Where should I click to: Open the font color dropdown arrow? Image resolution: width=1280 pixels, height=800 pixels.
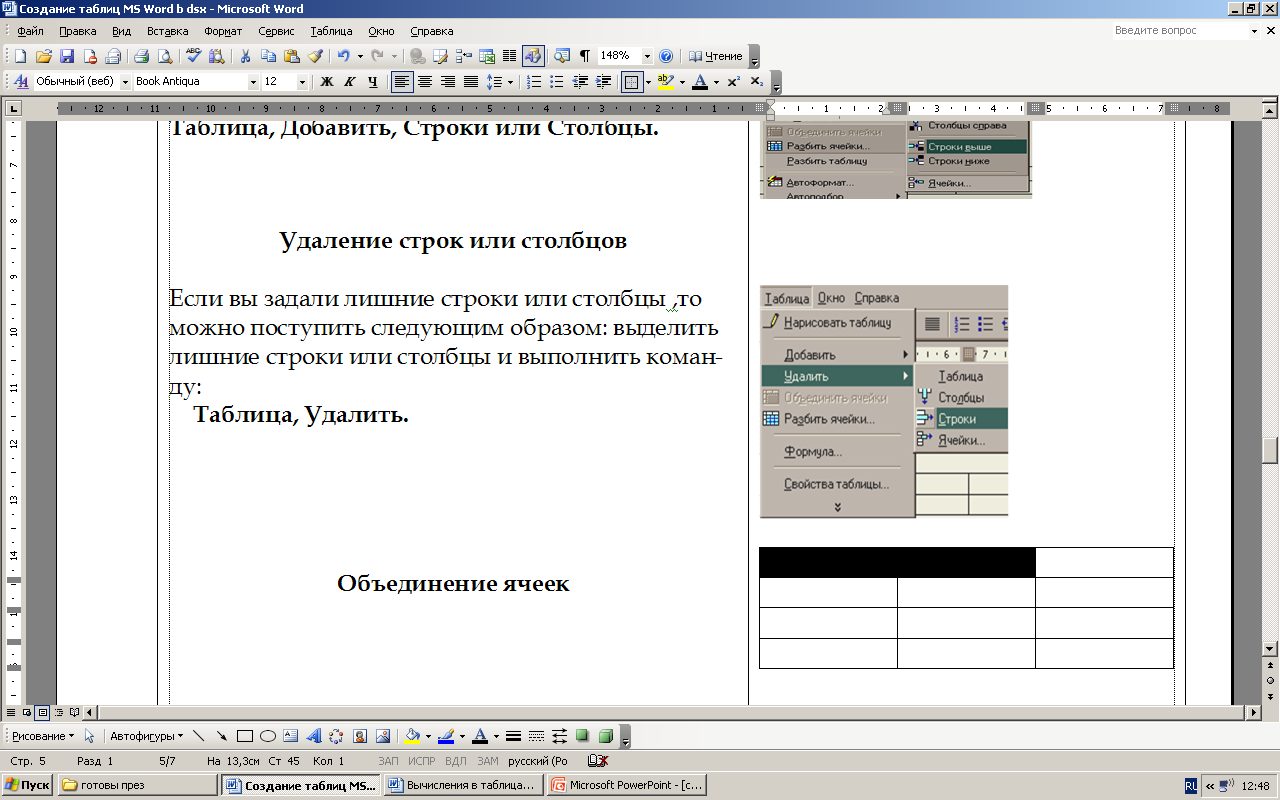click(x=716, y=82)
